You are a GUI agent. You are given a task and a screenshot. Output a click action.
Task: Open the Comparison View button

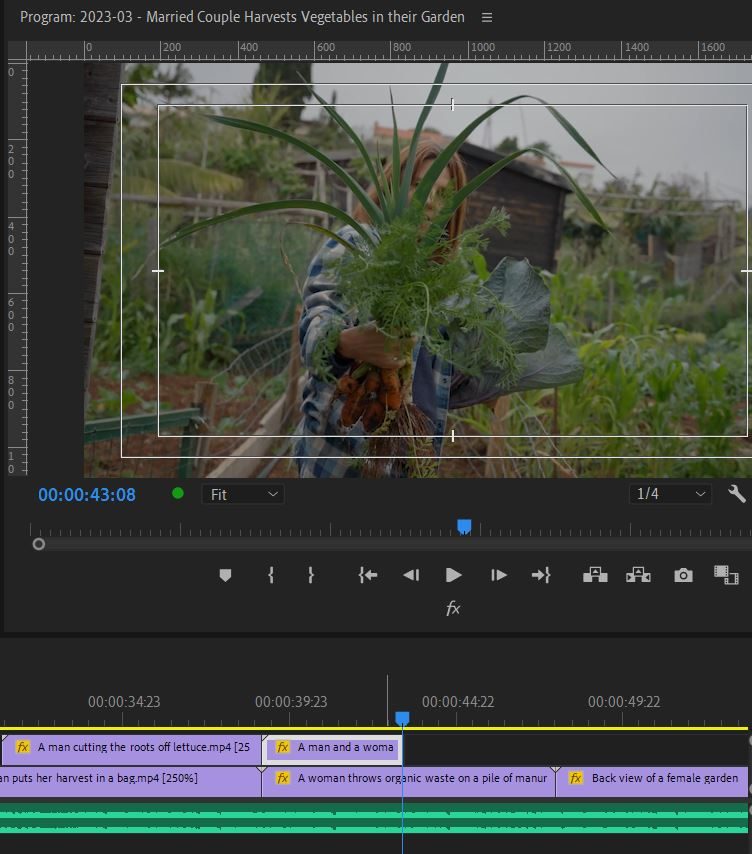726,575
